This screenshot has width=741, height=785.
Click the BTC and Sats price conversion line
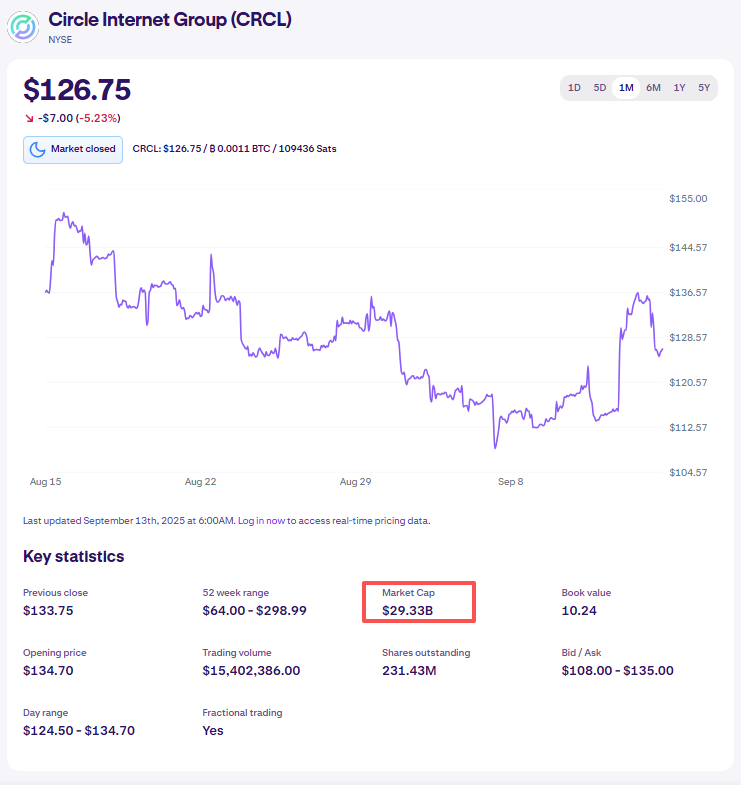[234, 149]
